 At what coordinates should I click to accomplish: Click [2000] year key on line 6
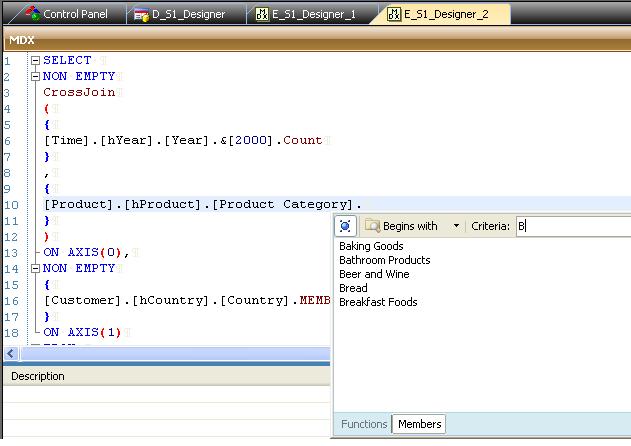tap(250, 140)
